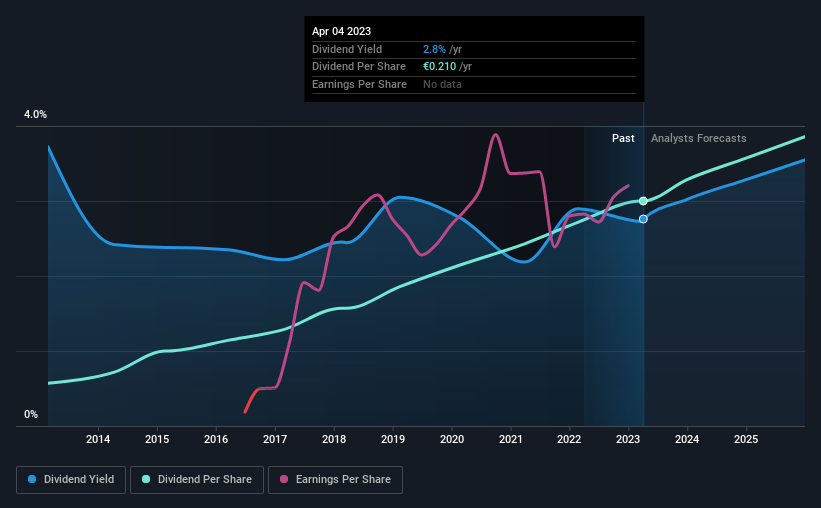The height and width of the screenshot is (508, 821).
Task: Click the 2017 x-axis label
Action: pyautogui.click(x=275, y=439)
